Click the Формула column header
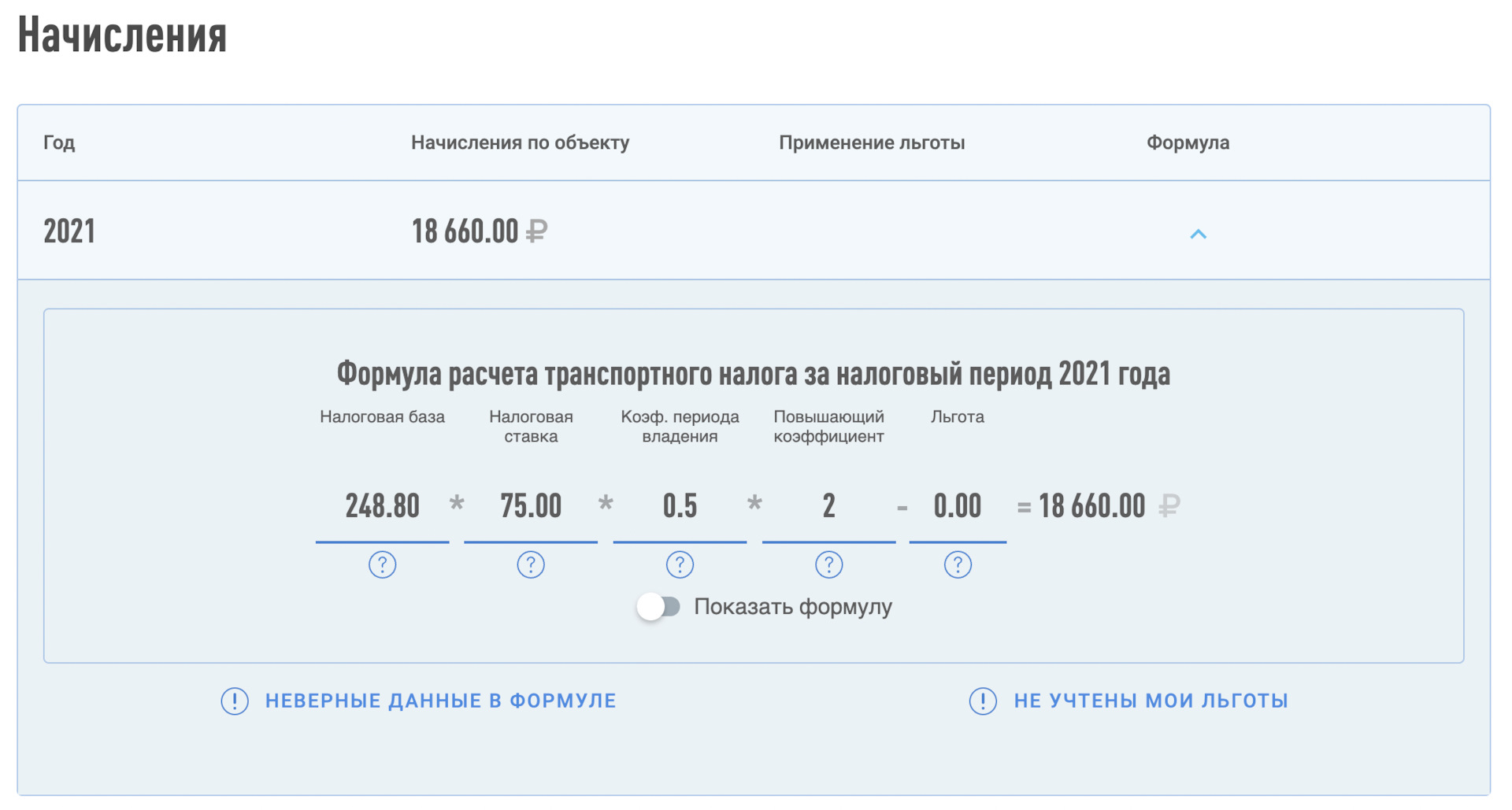The width and height of the screenshot is (1512, 810). click(1188, 142)
